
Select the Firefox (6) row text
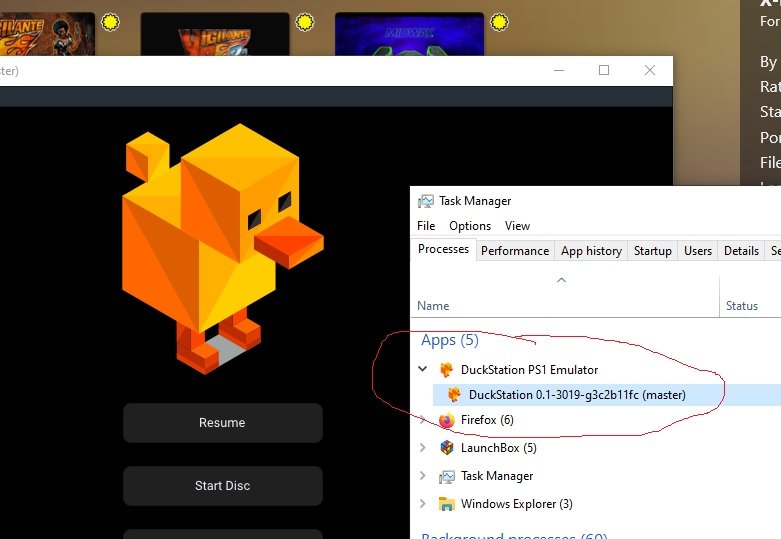487,420
